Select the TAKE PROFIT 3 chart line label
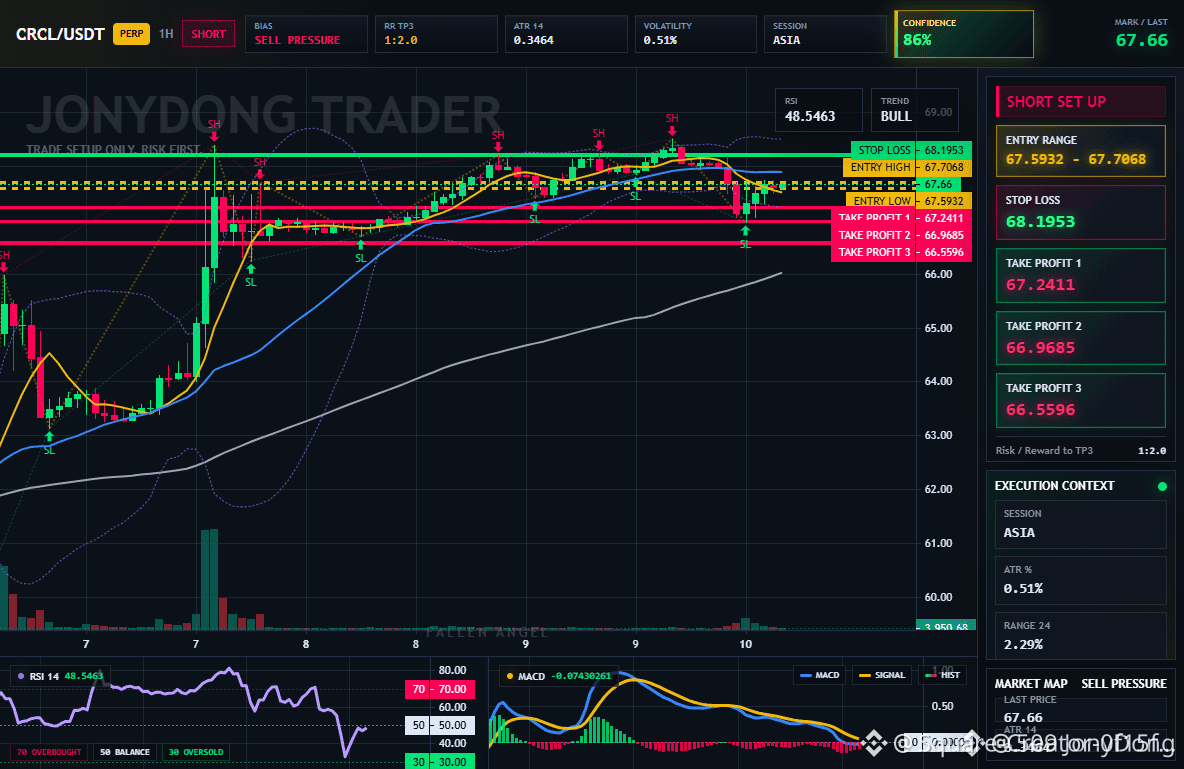 pyautogui.click(x=874, y=252)
